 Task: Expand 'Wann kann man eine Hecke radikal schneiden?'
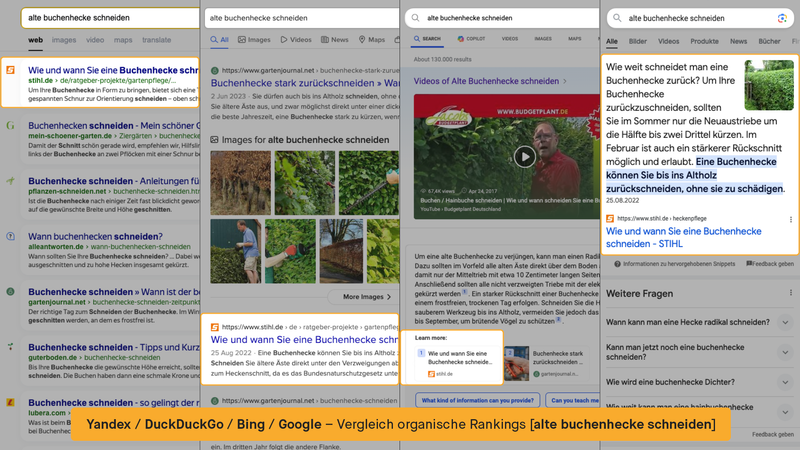click(785, 322)
